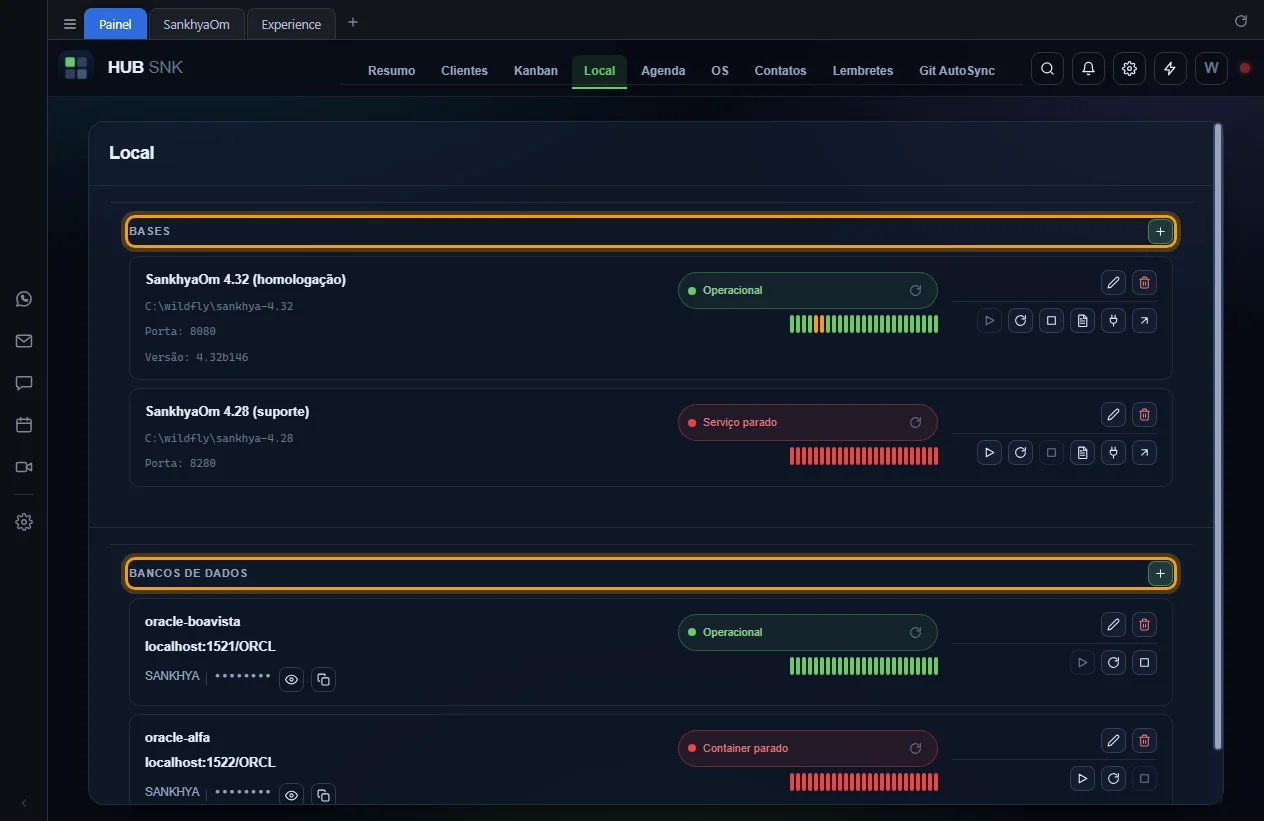
Task: Click the vertical scrollbar of the Local panel
Action: pyautogui.click(x=1217, y=437)
